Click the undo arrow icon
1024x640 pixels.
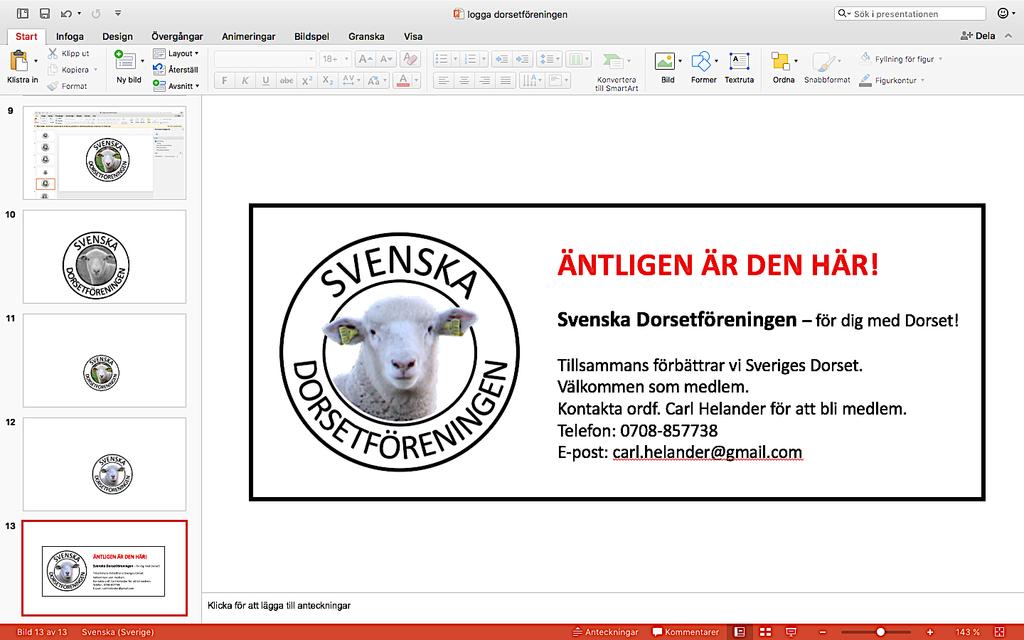tap(66, 13)
